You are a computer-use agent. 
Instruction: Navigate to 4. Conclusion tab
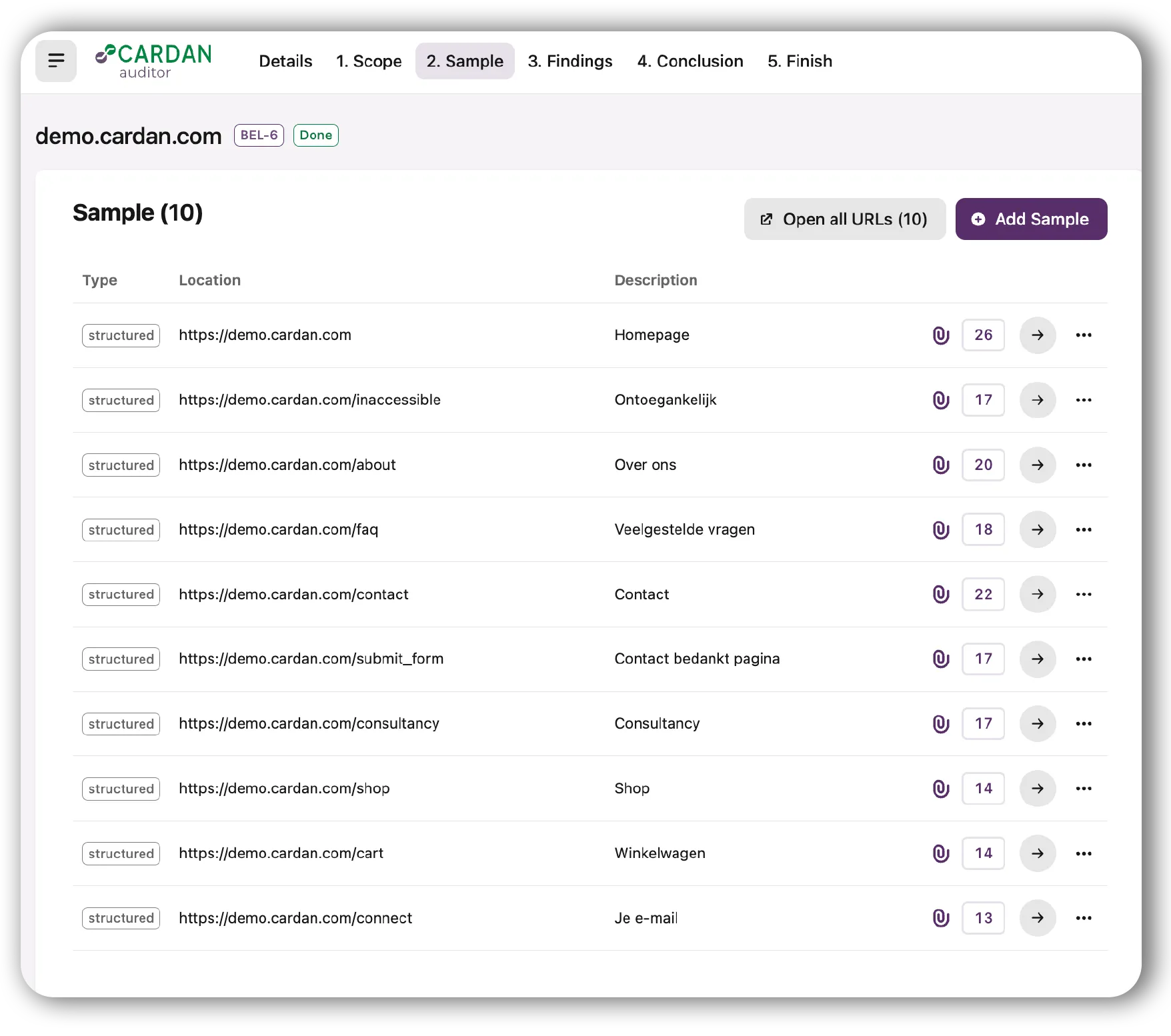click(690, 61)
